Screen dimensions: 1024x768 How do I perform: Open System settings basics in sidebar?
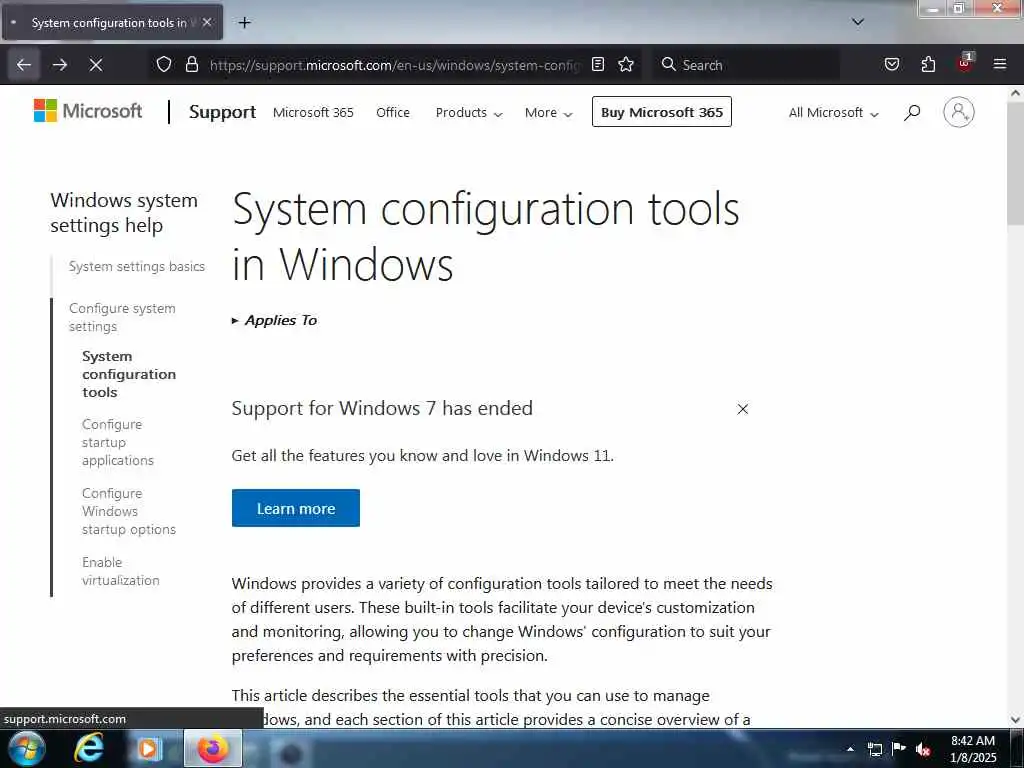point(136,266)
